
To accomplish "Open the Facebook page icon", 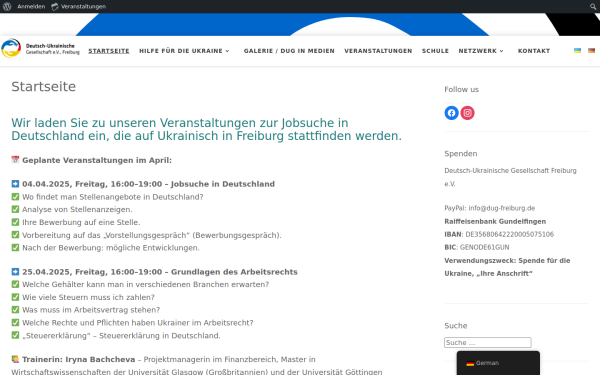I will click(452, 113).
